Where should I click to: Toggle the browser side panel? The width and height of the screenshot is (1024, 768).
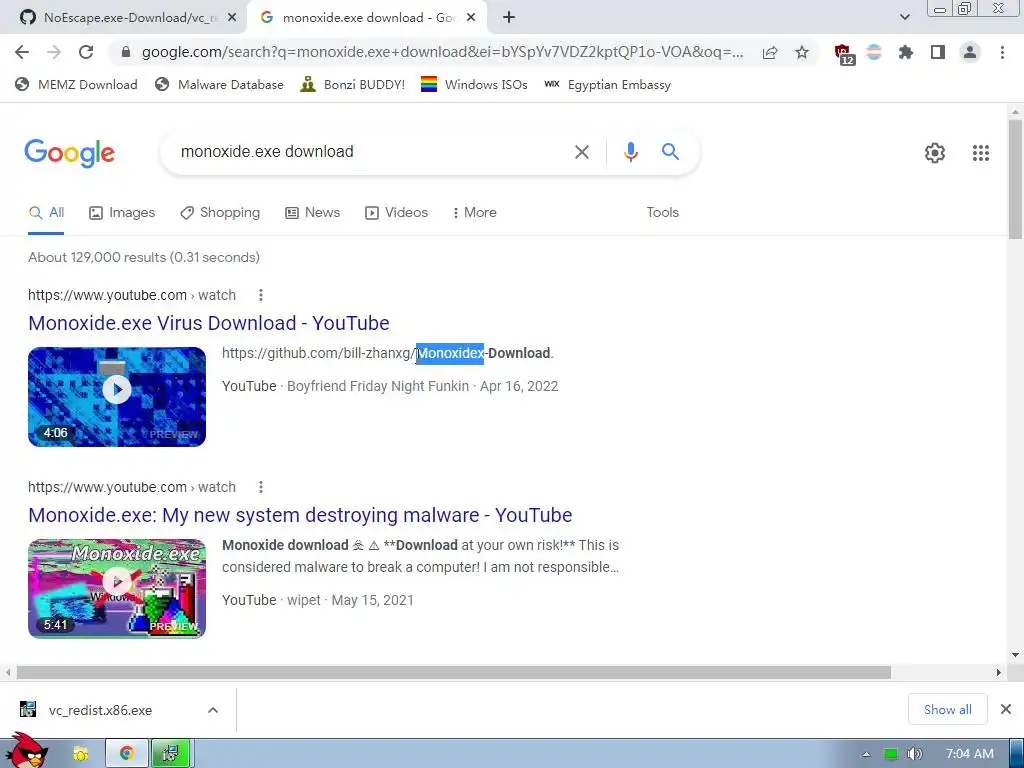pos(937,52)
